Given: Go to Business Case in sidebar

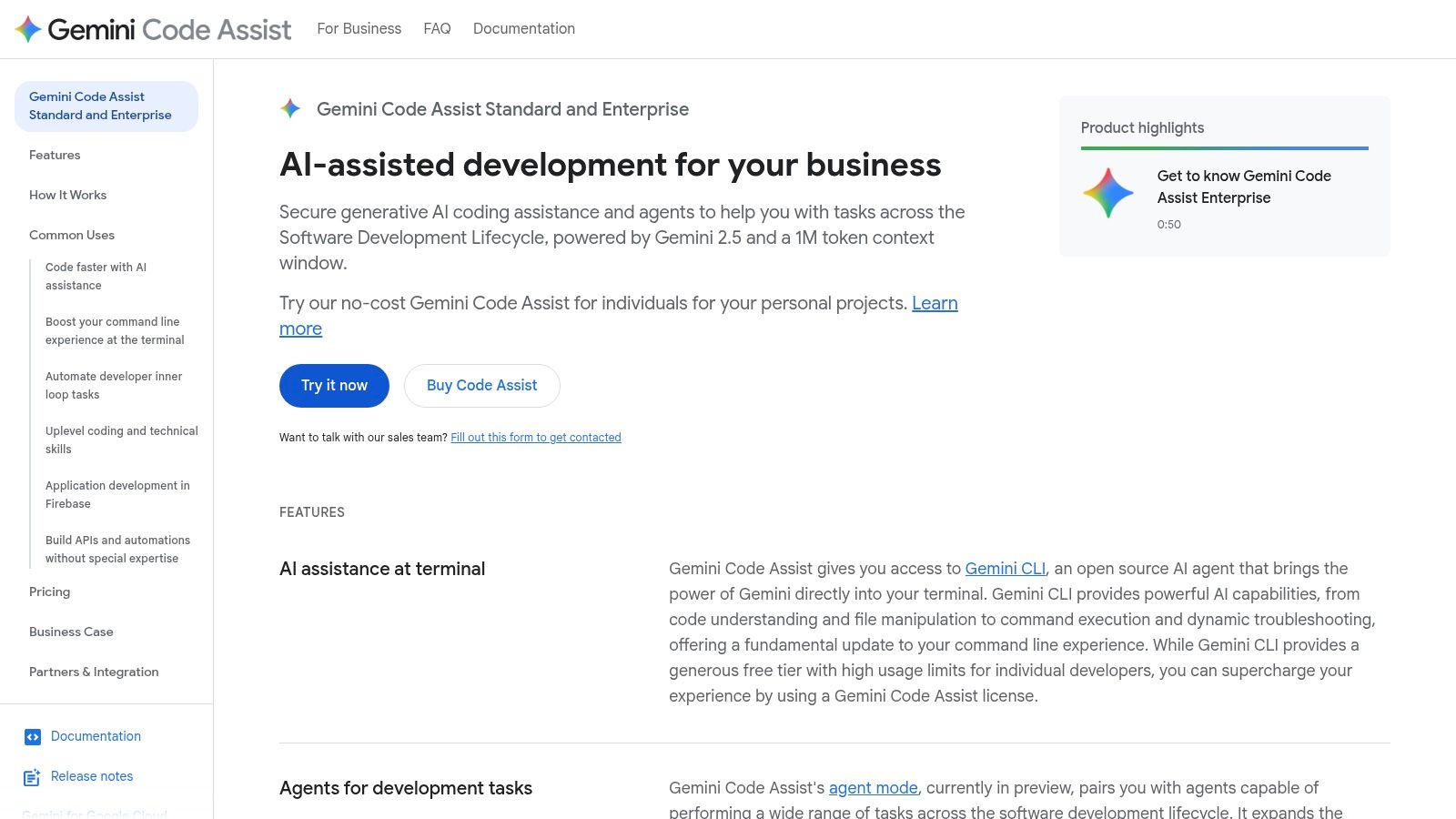Looking at the screenshot, I should tap(71, 632).
